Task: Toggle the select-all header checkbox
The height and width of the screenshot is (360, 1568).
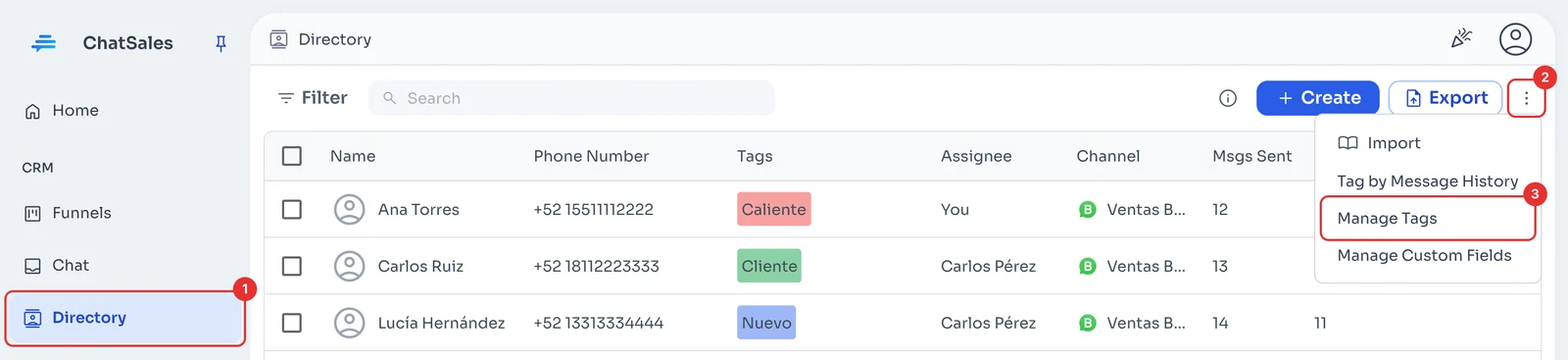Action: tap(292, 156)
